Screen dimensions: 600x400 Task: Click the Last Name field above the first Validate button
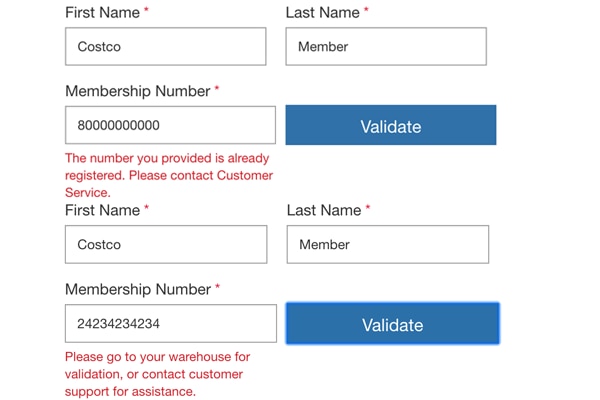(x=385, y=46)
